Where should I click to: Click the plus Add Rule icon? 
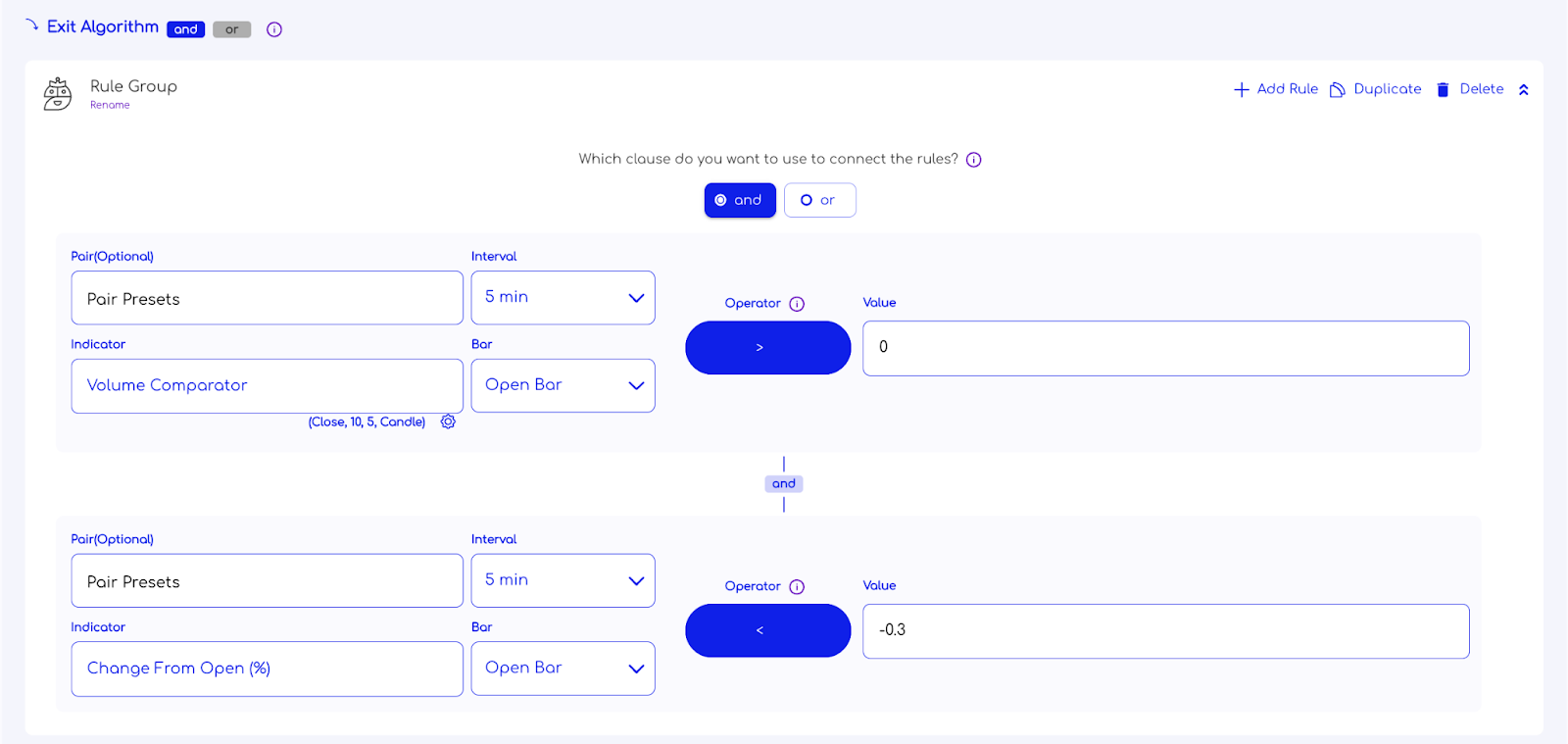(1241, 89)
